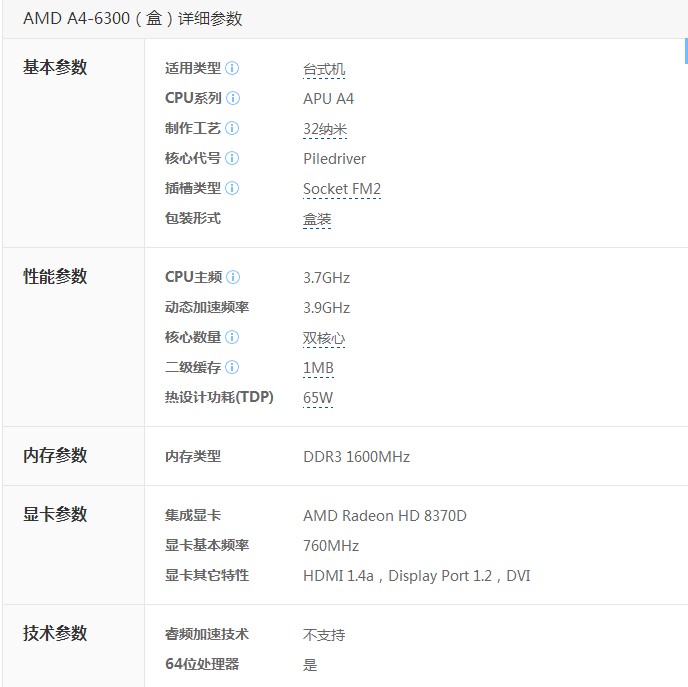Click the 适用类型 label

pos(193,68)
